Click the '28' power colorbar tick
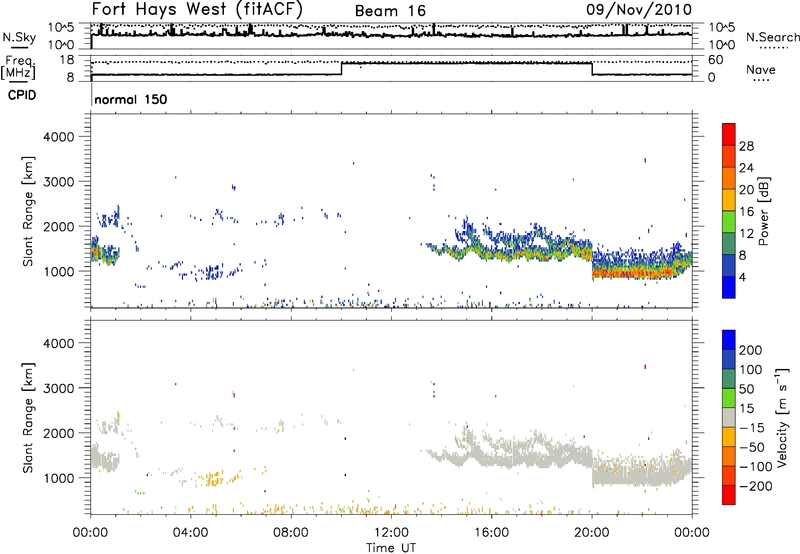This screenshot has height=554, width=800. click(x=746, y=146)
